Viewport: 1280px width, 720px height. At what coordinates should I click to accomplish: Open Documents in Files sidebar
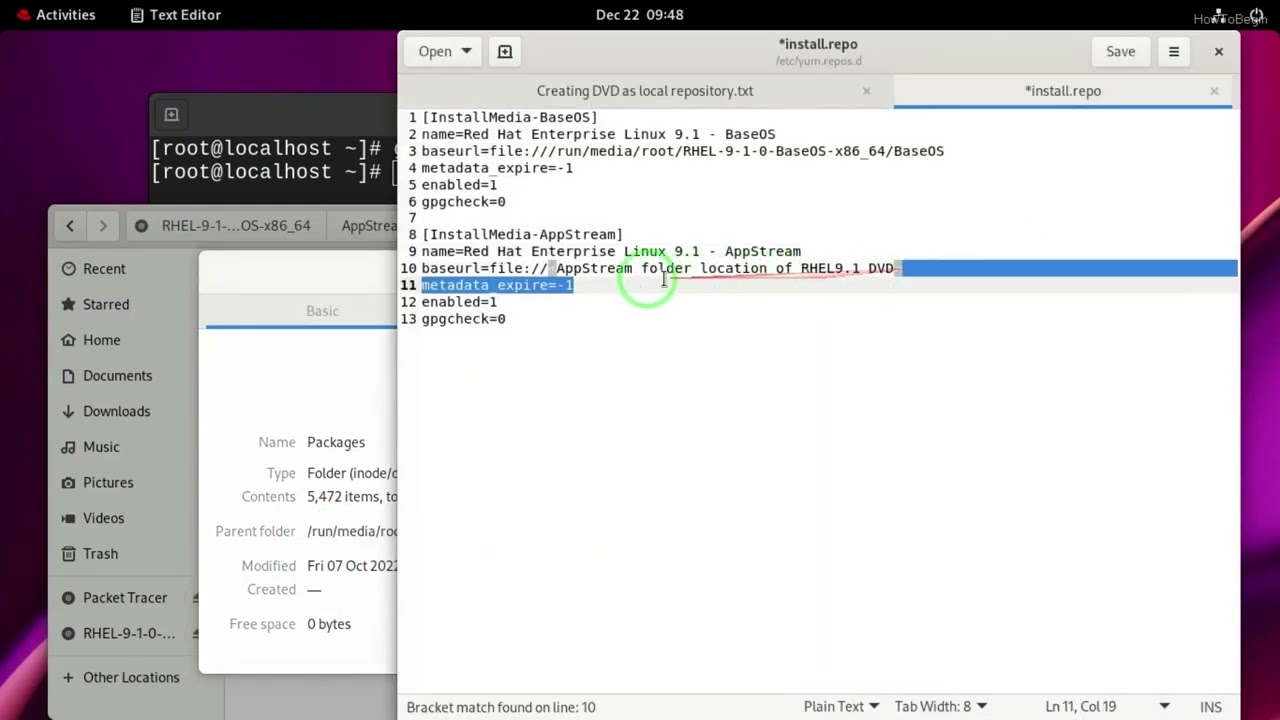(118, 376)
